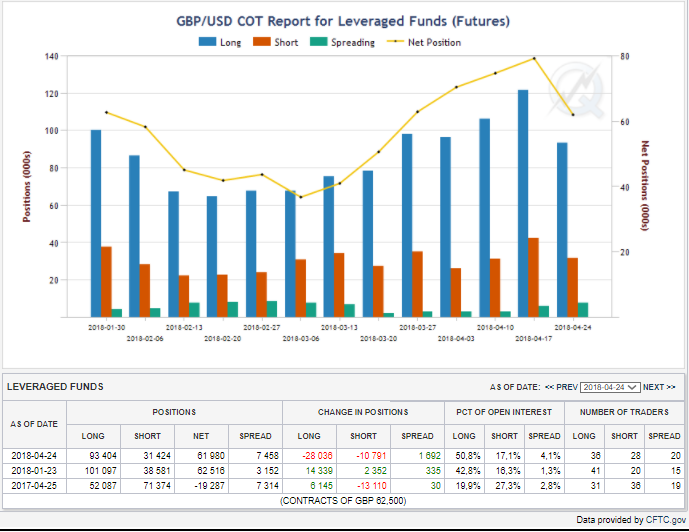Select the short position value 71 374
Viewport: 689px width, 532px height.
tap(157, 485)
